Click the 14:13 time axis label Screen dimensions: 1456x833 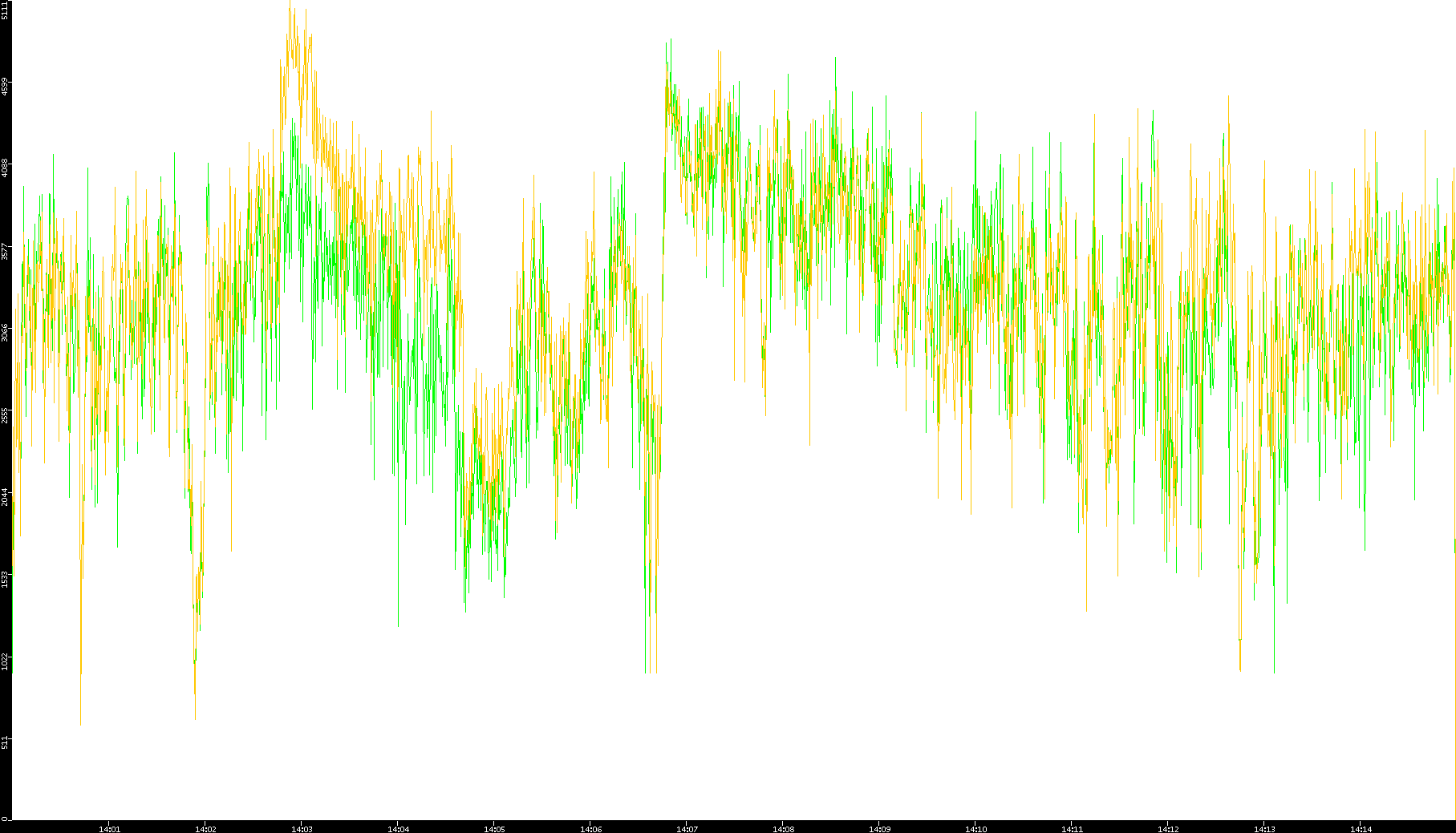(x=1264, y=829)
